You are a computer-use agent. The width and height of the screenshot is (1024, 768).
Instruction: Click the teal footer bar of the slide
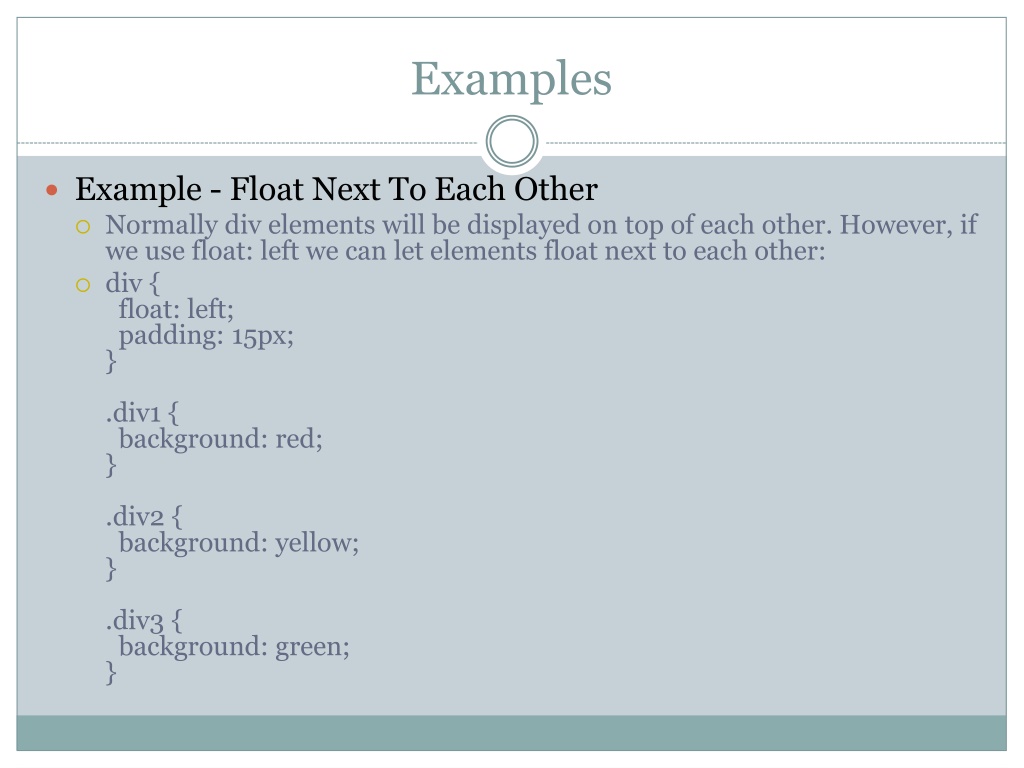pos(511,733)
